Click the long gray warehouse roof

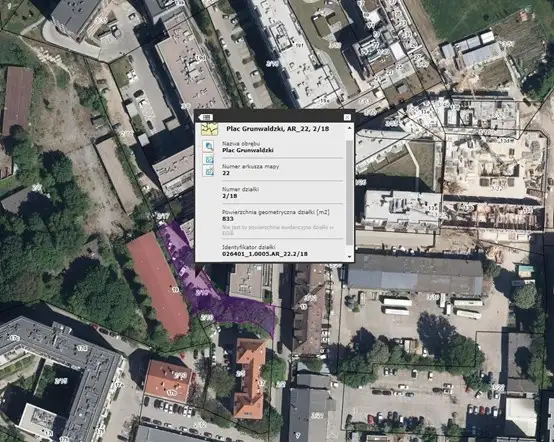[x=415, y=275]
